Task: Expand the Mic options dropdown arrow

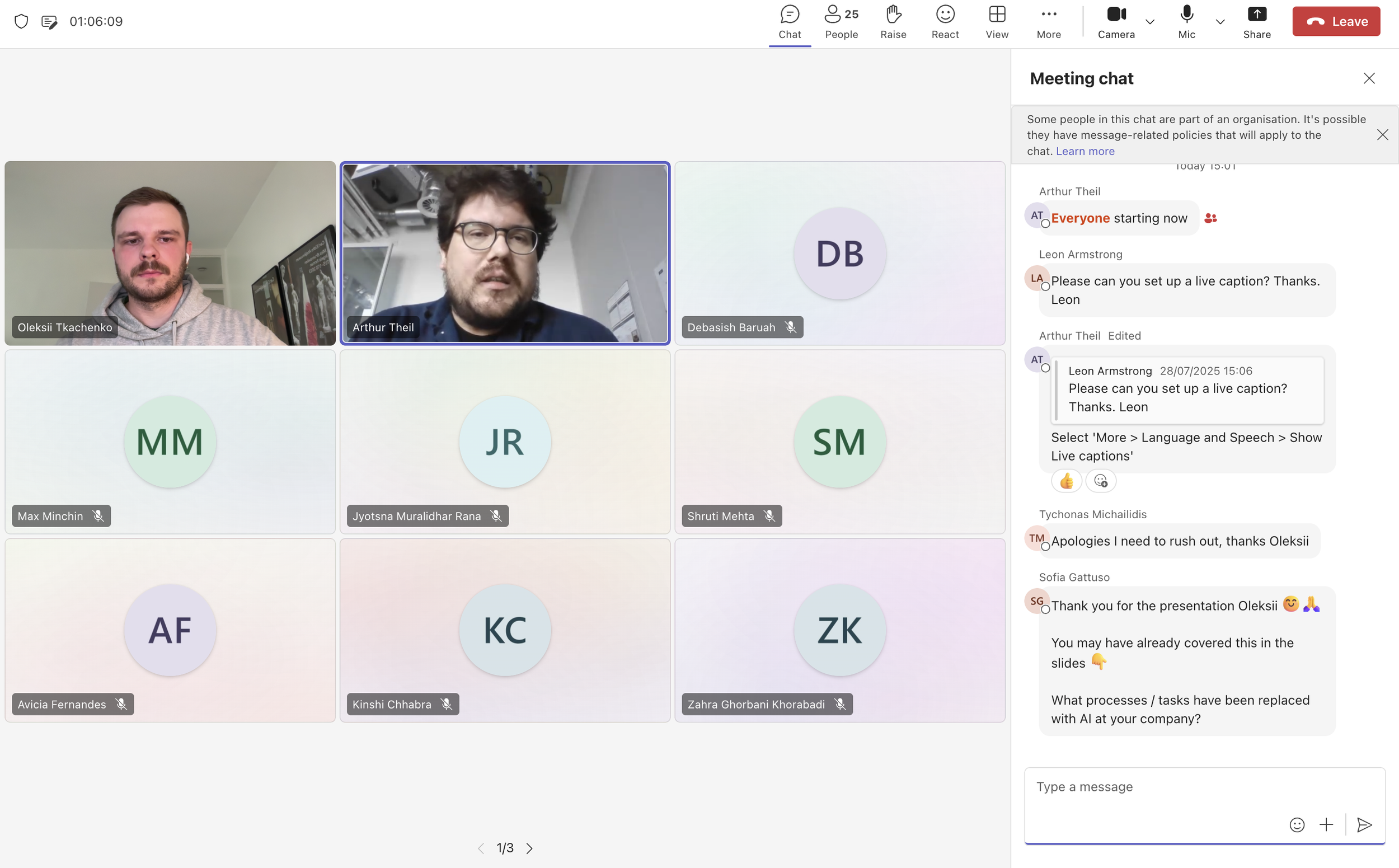Action: [1220, 22]
